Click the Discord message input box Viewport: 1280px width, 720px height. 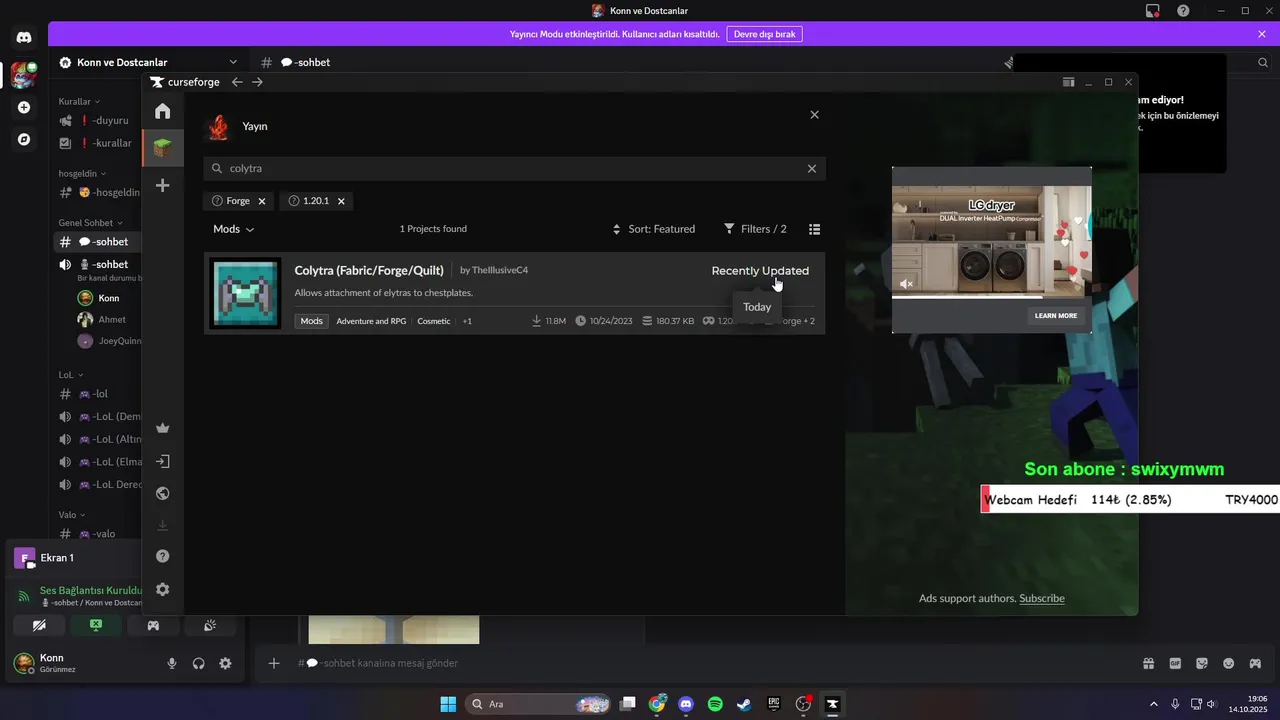coord(700,663)
